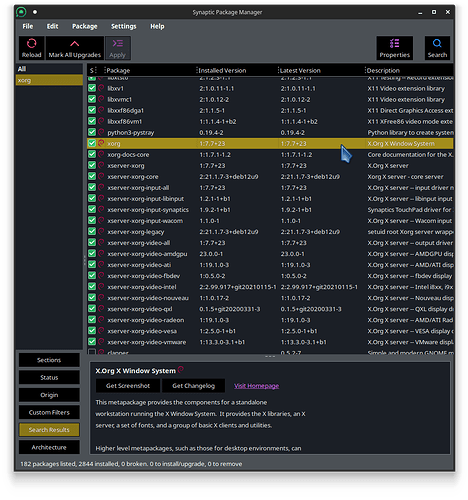
Task: Toggle the status checkbox for xorg
Action: pos(92,143)
